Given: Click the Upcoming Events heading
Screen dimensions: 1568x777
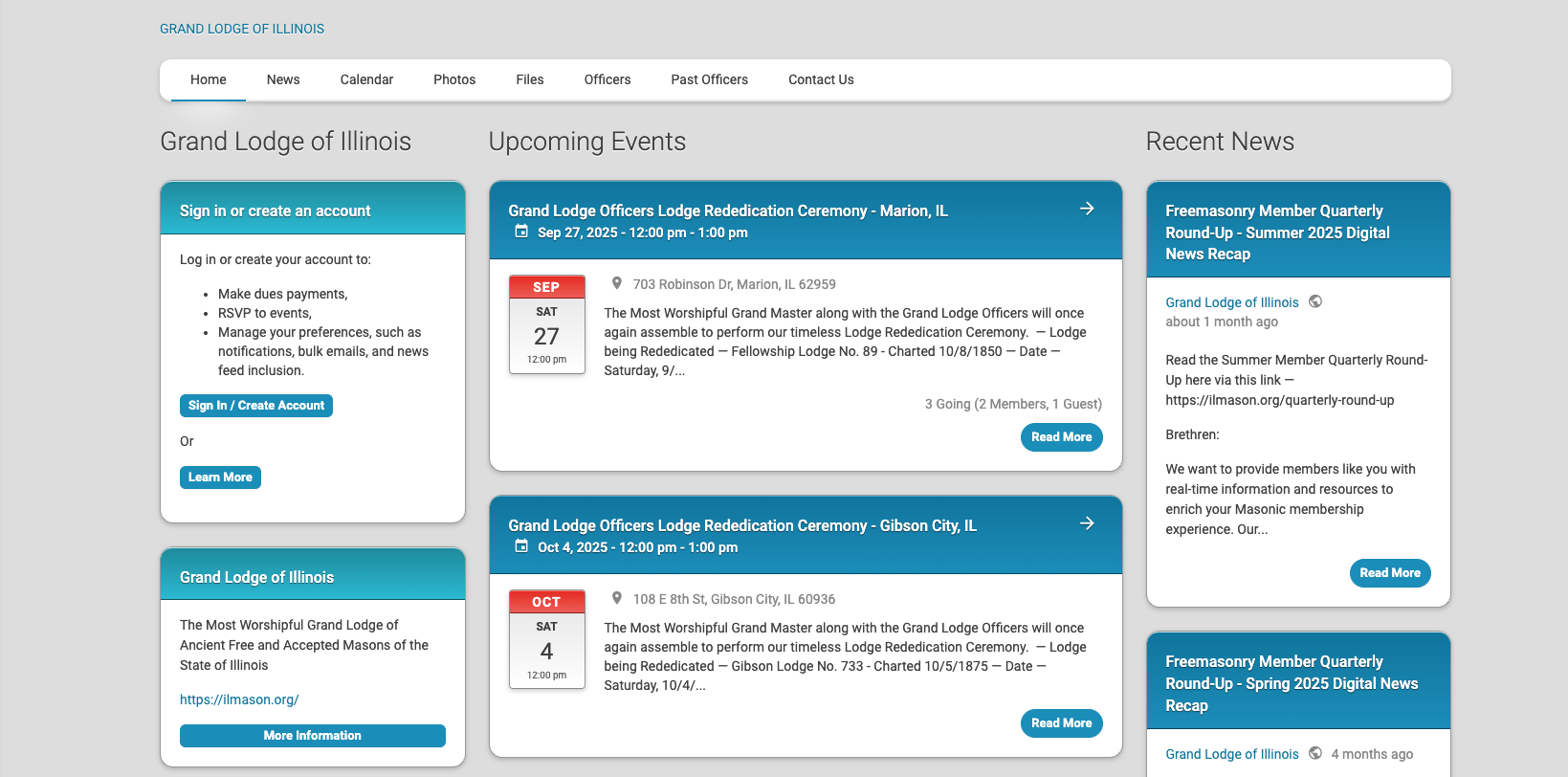Looking at the screenshot, I should pyautogui.click(x=587, y=142).
